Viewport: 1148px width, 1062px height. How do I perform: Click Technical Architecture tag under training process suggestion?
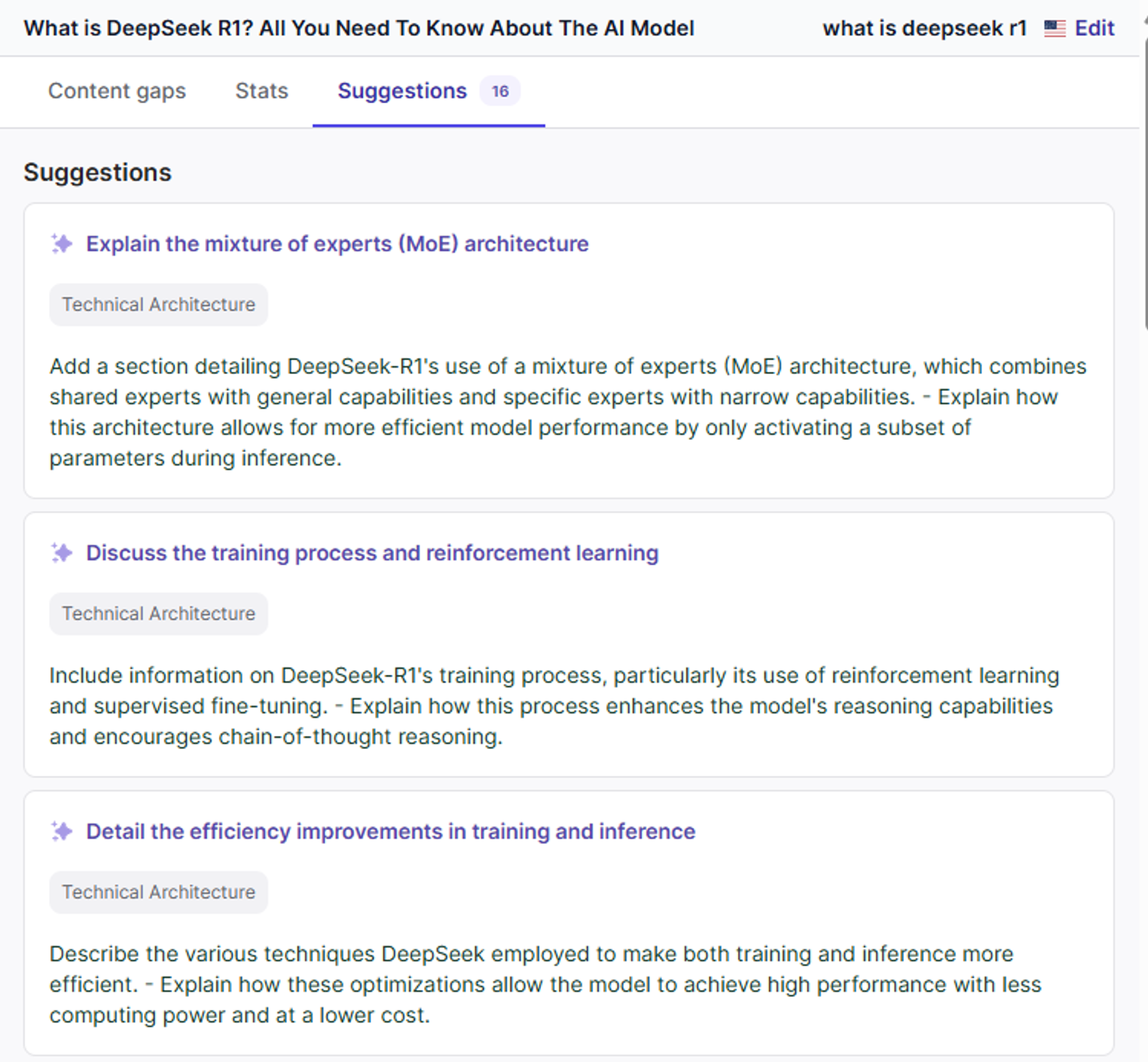click(158, 614)
